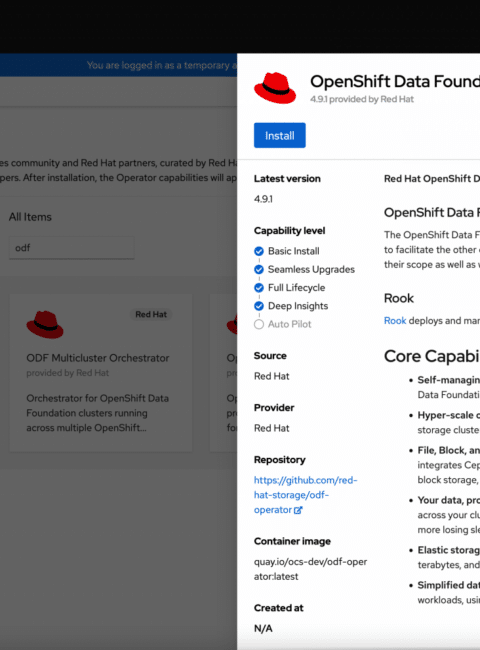Click the empty Auto Pilot circle icon

tap(259, 324)
